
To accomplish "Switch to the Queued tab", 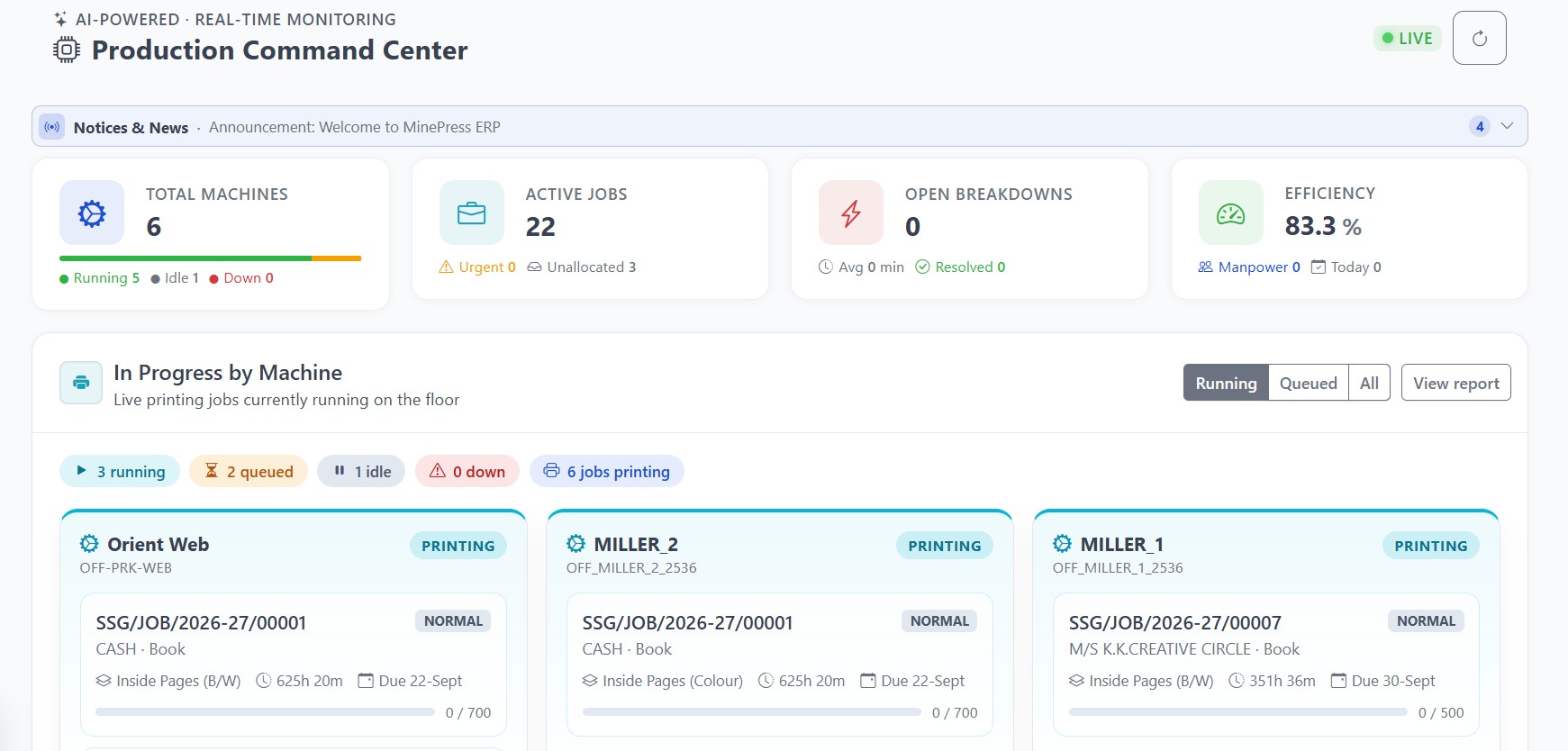I will (1308, 383).
